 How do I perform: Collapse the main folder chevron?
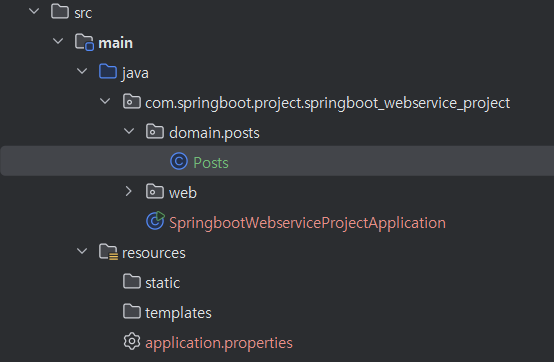(58, 41)
